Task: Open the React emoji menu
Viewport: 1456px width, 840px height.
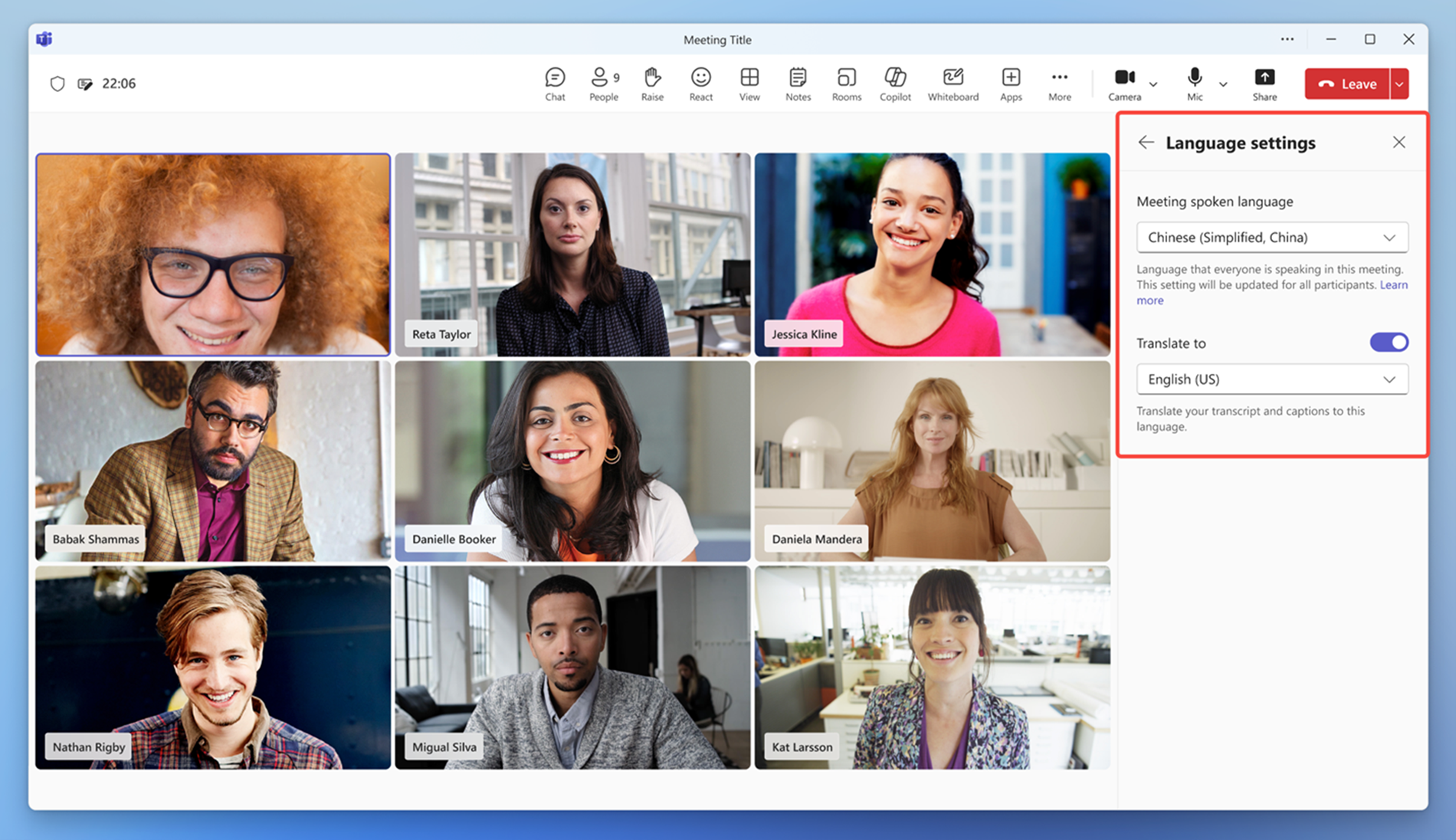Action: (x=700, y=84)
